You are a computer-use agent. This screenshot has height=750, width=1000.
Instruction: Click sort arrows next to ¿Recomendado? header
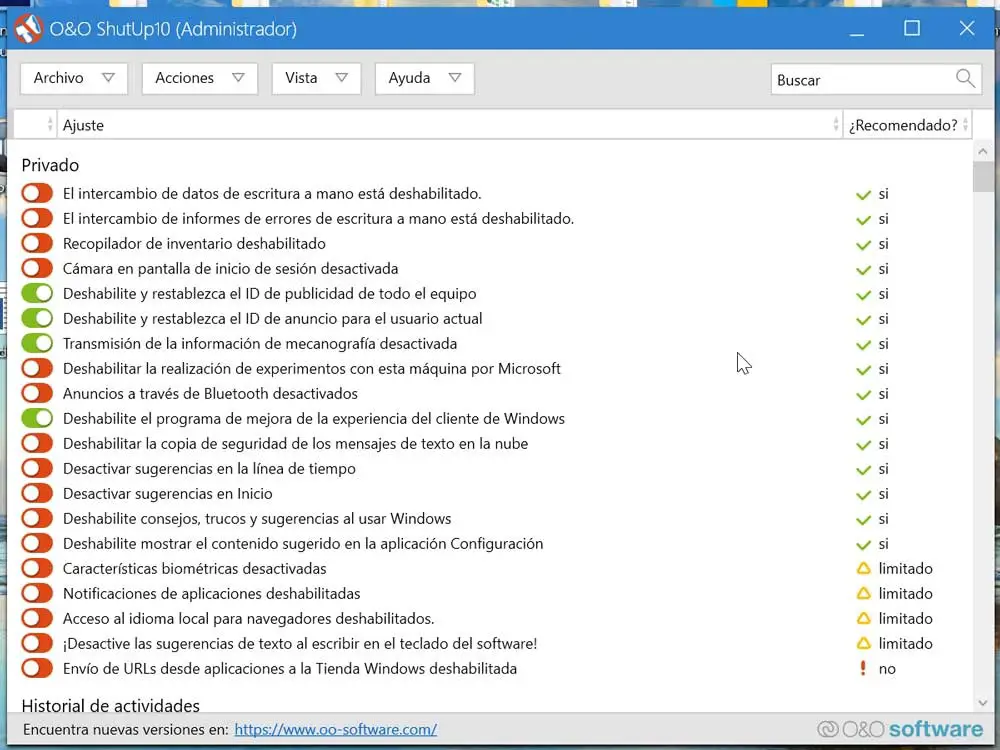[x=966, y=124]
